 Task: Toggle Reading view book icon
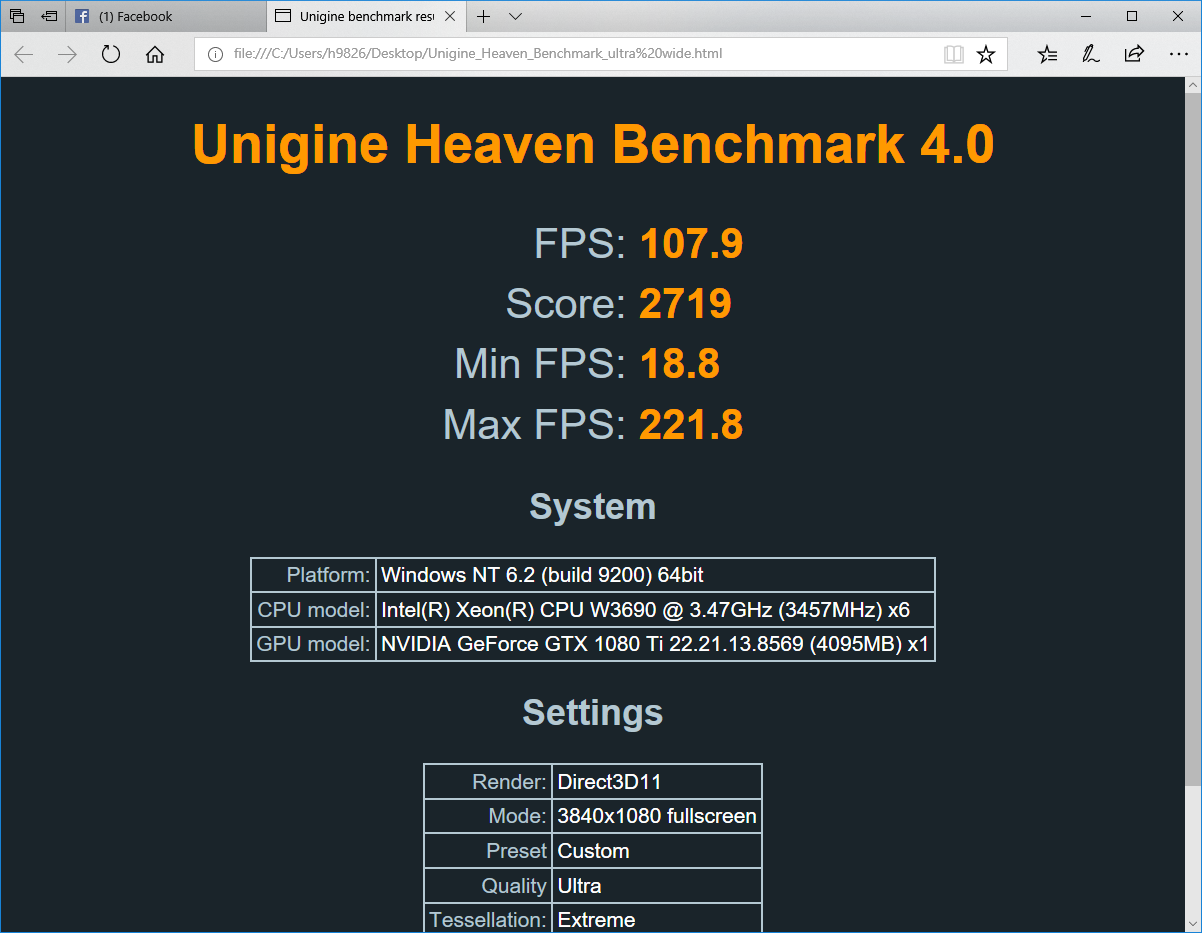(954, 54)
